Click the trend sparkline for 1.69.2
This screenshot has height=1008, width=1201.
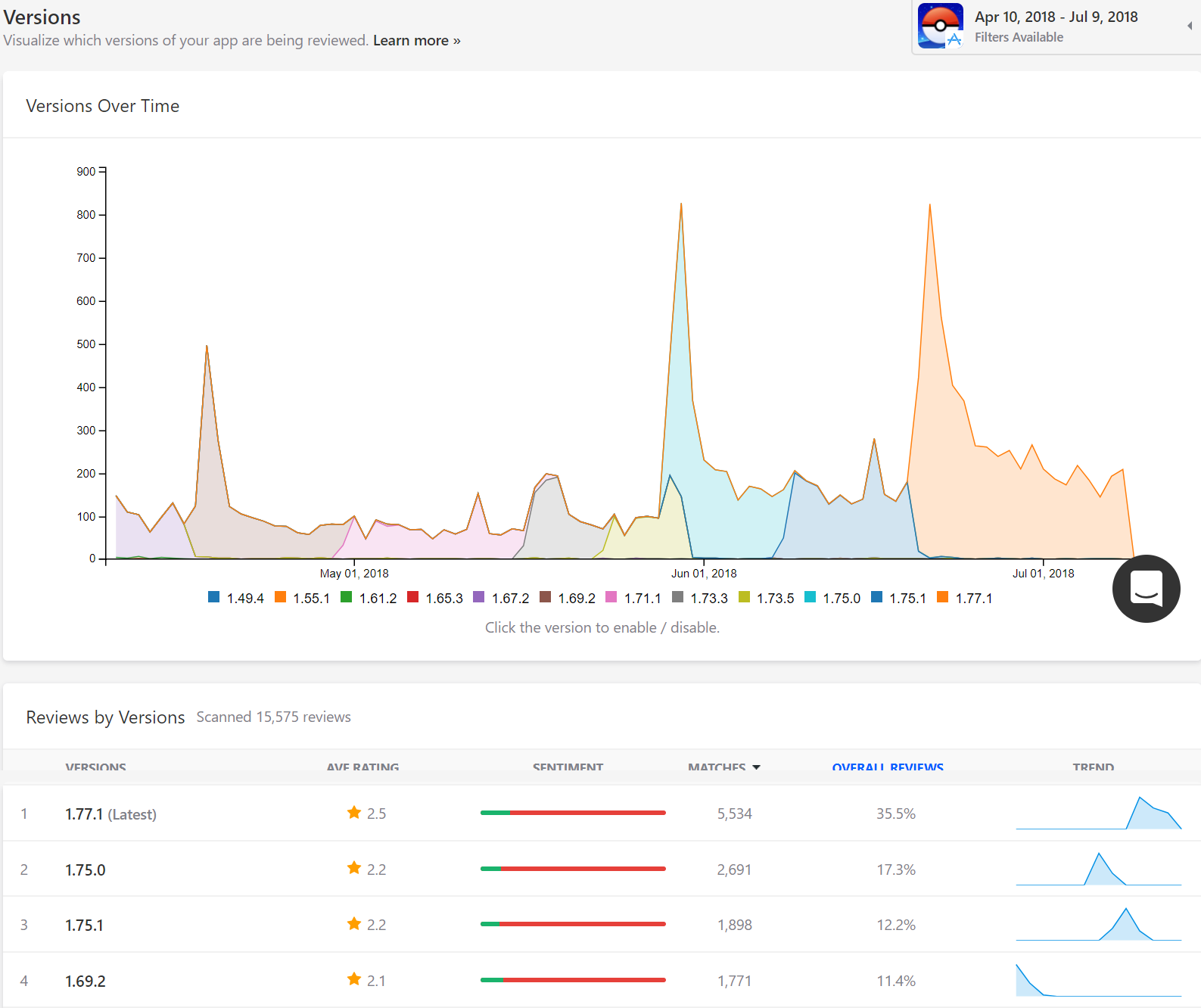[x=1098, y=981]
